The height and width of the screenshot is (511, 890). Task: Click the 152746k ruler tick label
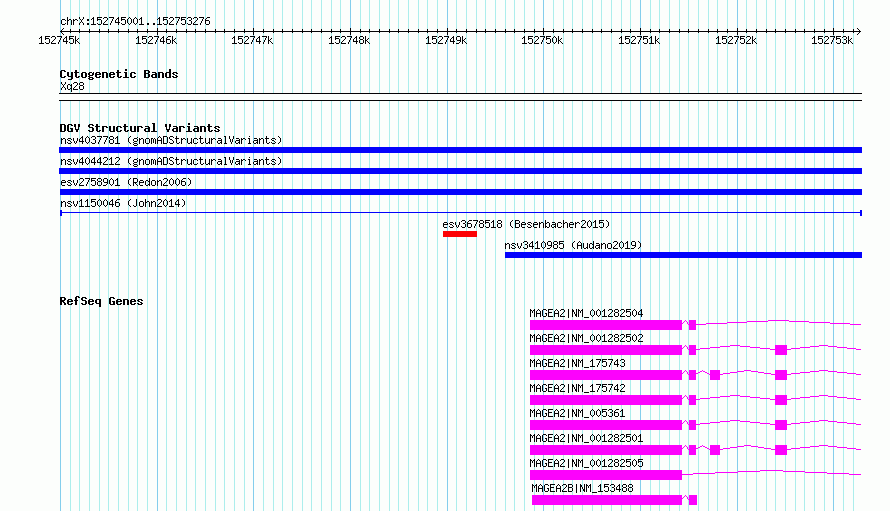pyautogui.click(x=156, y=40)
